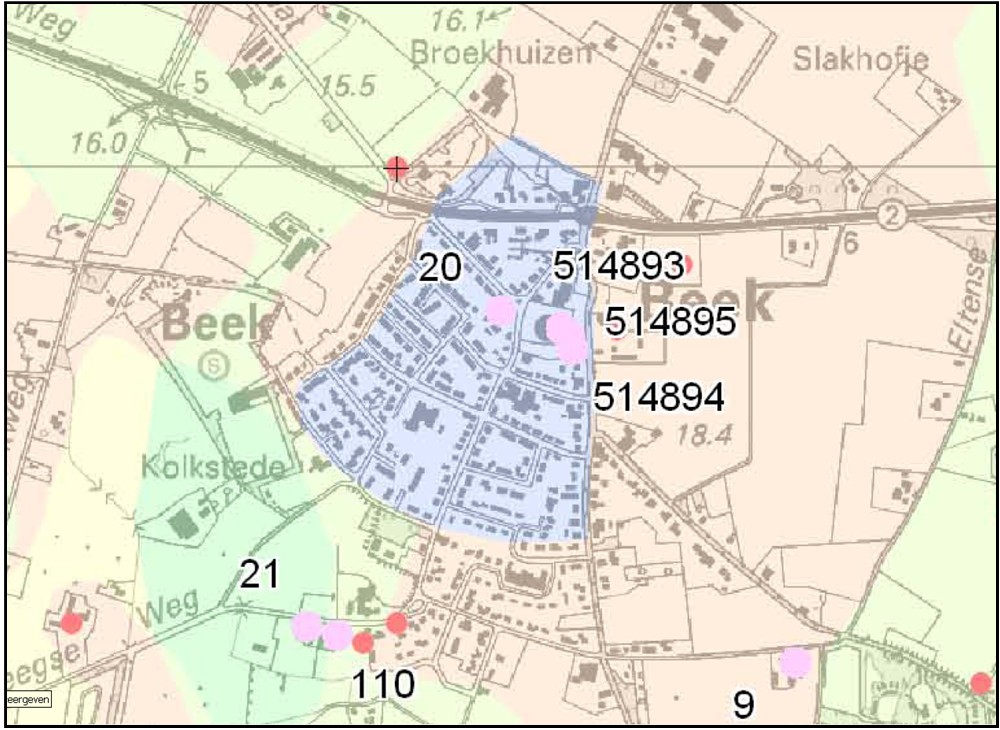
Task: Select the 514895 map label
Action: tap(670, 322)
